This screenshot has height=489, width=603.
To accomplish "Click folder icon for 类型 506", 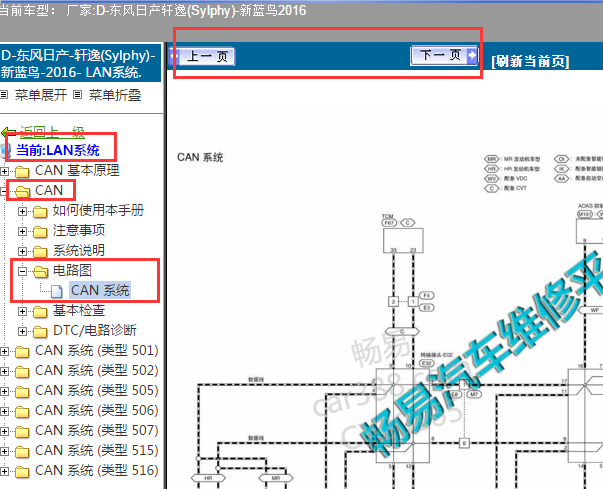I will [x=22, y=411].
